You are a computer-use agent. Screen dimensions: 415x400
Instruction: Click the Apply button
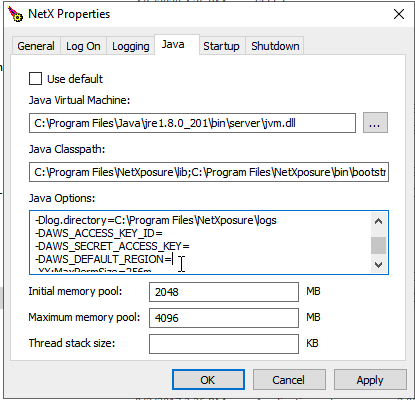tap(370, 380)
